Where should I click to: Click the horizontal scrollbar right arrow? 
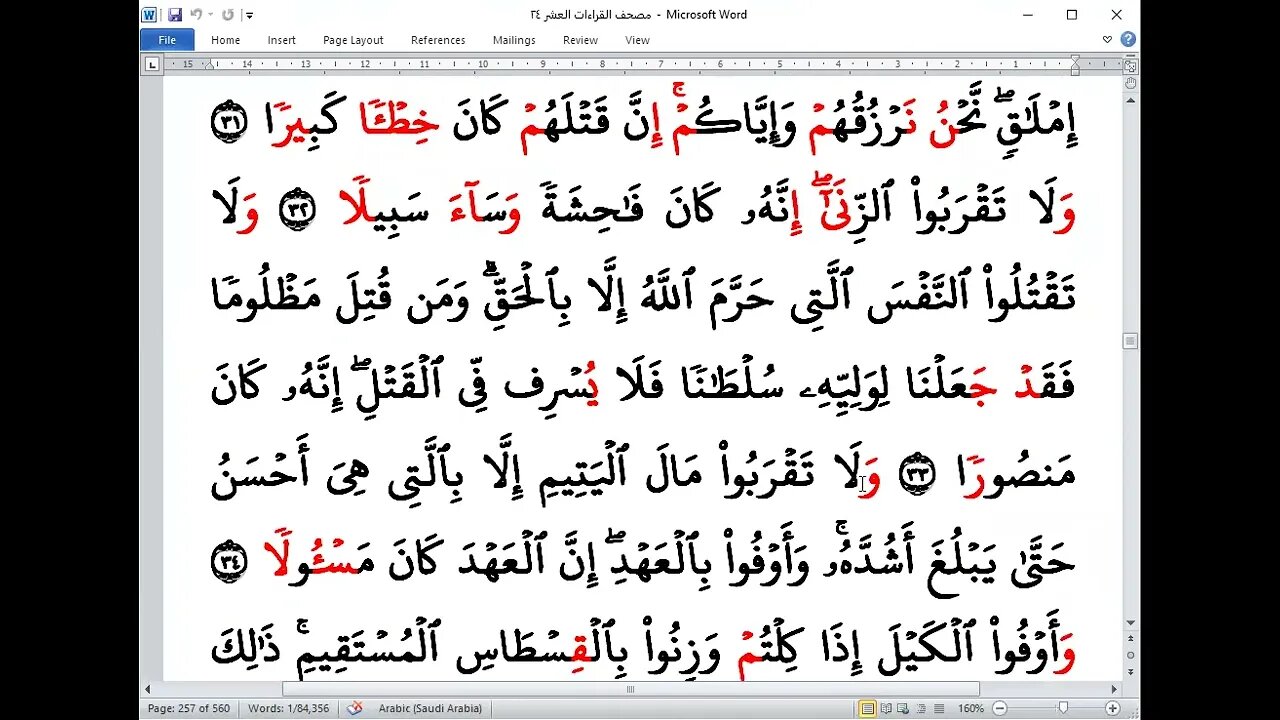1114,689
